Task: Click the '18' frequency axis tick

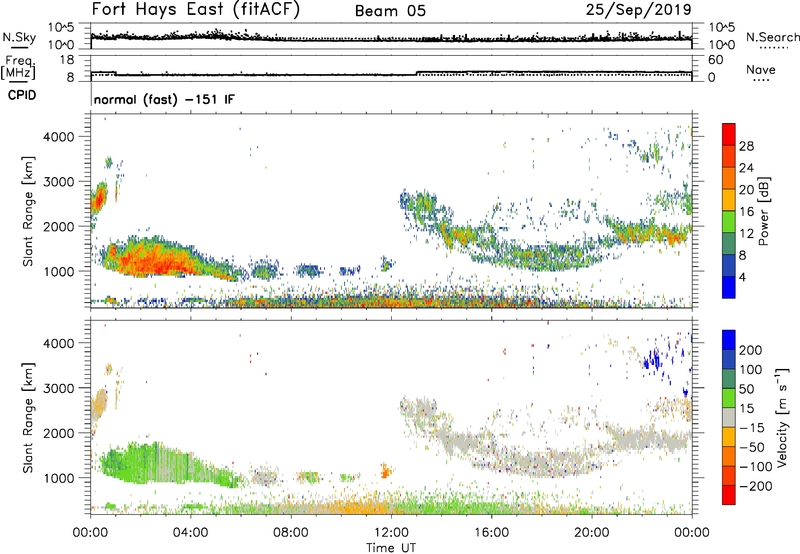Action: [67, 60]
